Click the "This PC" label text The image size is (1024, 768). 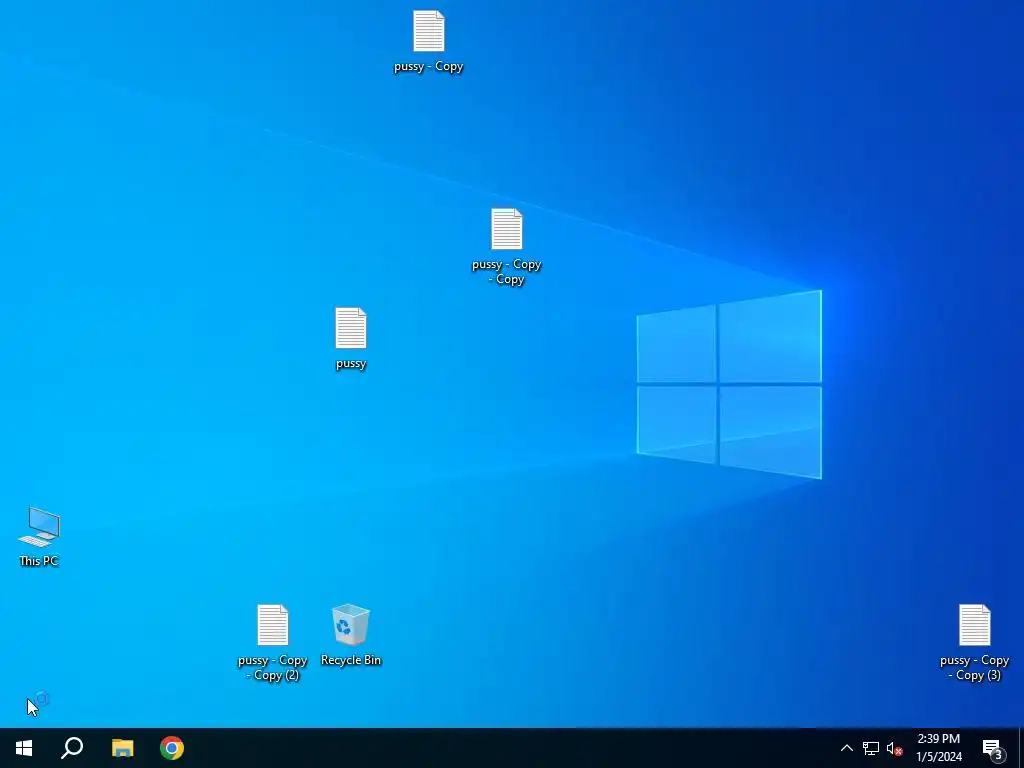click(x=39, y=561)
